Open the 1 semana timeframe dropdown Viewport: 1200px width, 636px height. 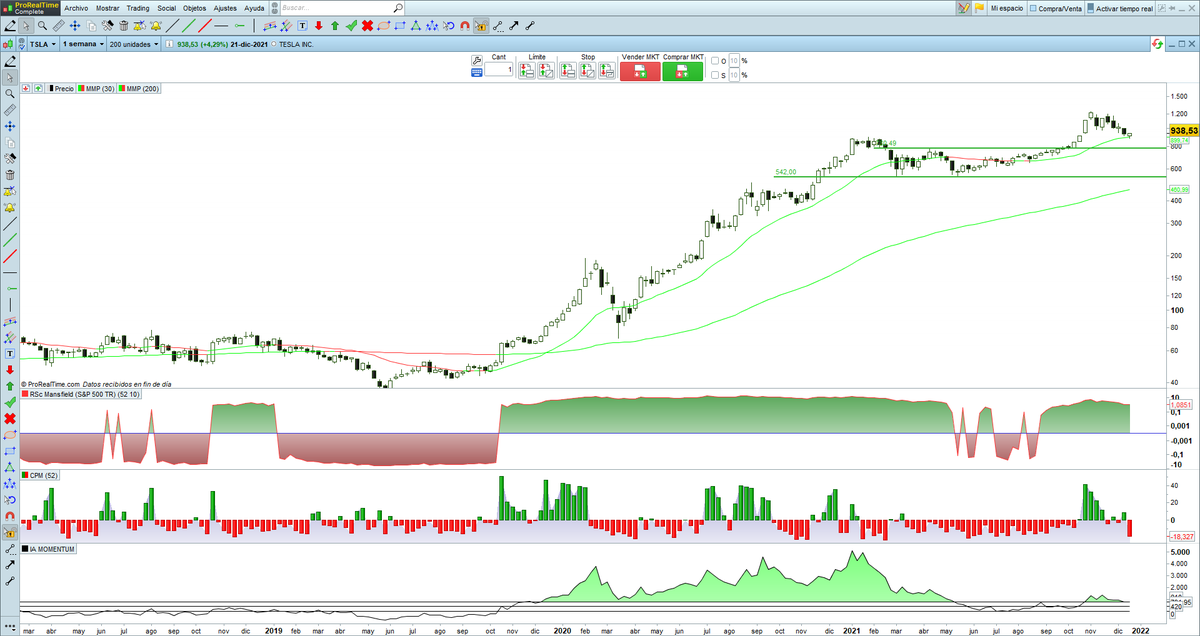click(83, 44)
